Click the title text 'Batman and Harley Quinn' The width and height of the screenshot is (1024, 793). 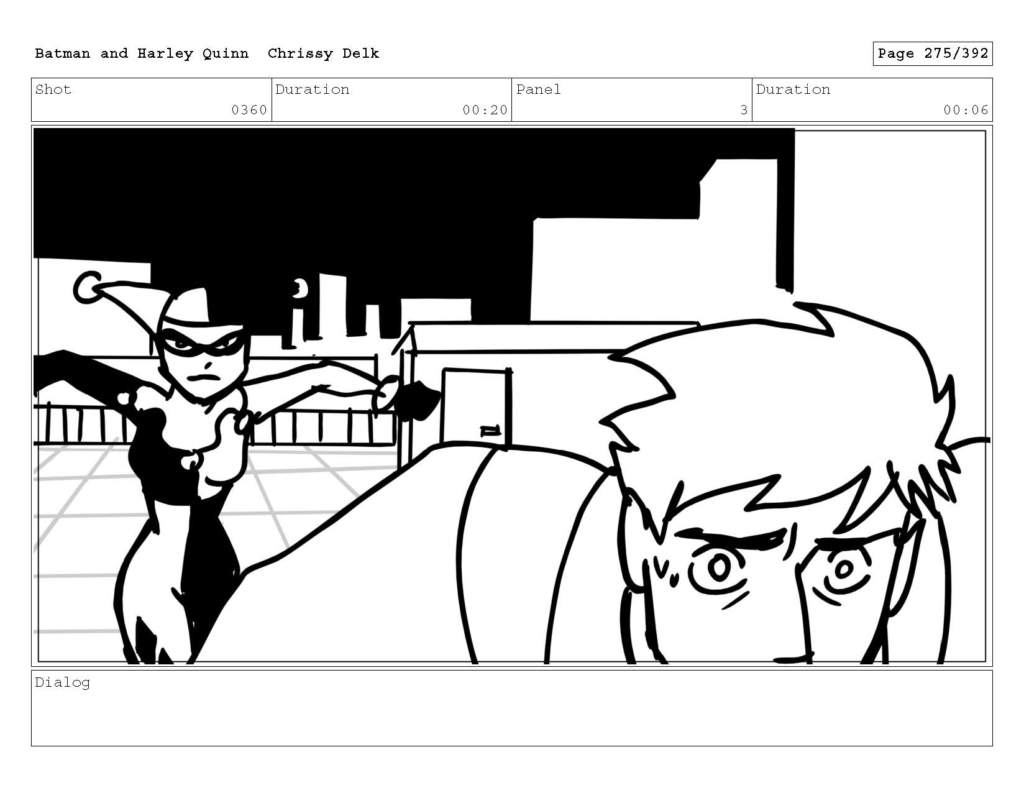[142, 54]
